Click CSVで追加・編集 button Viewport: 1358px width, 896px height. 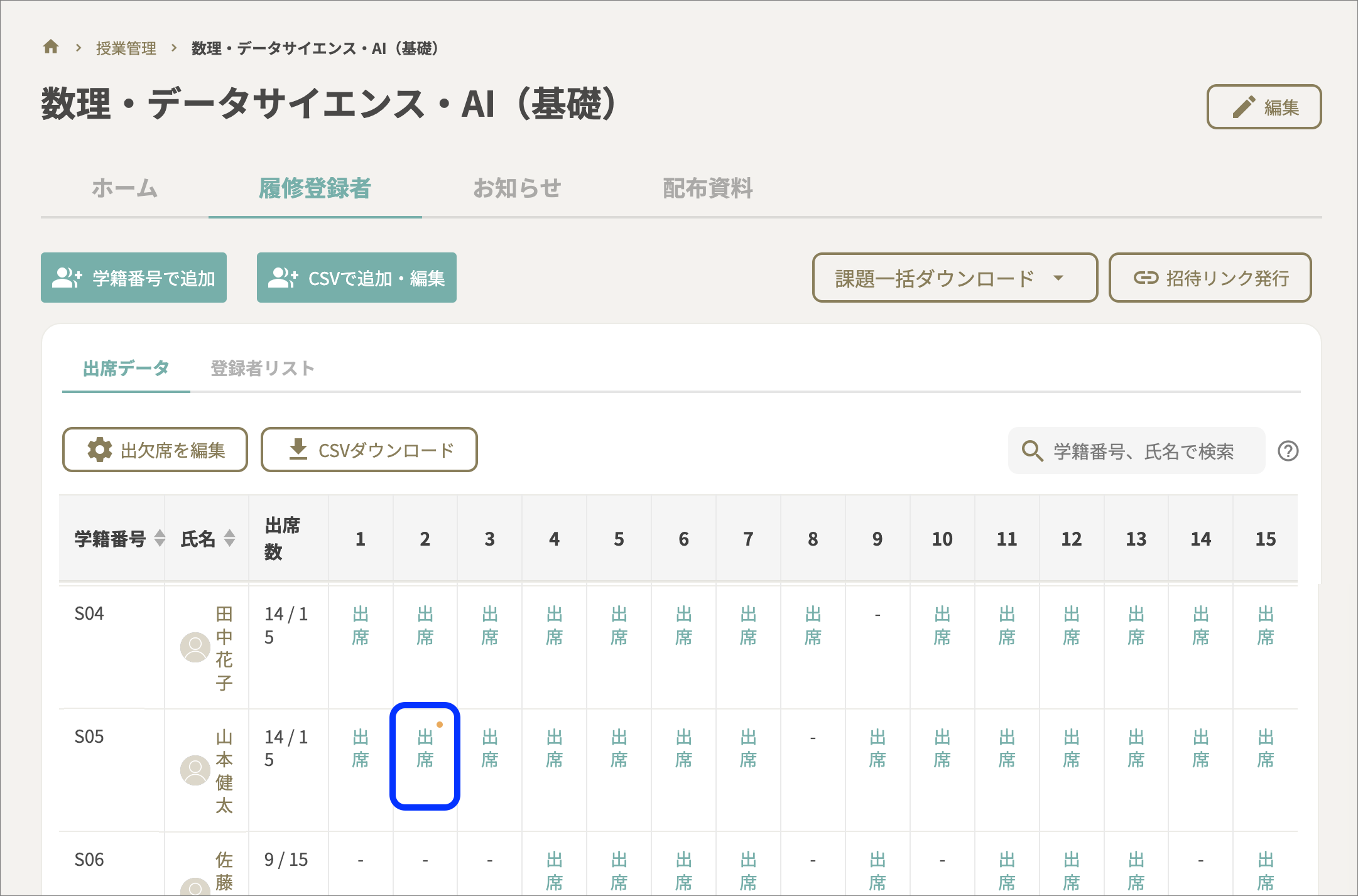357,278
